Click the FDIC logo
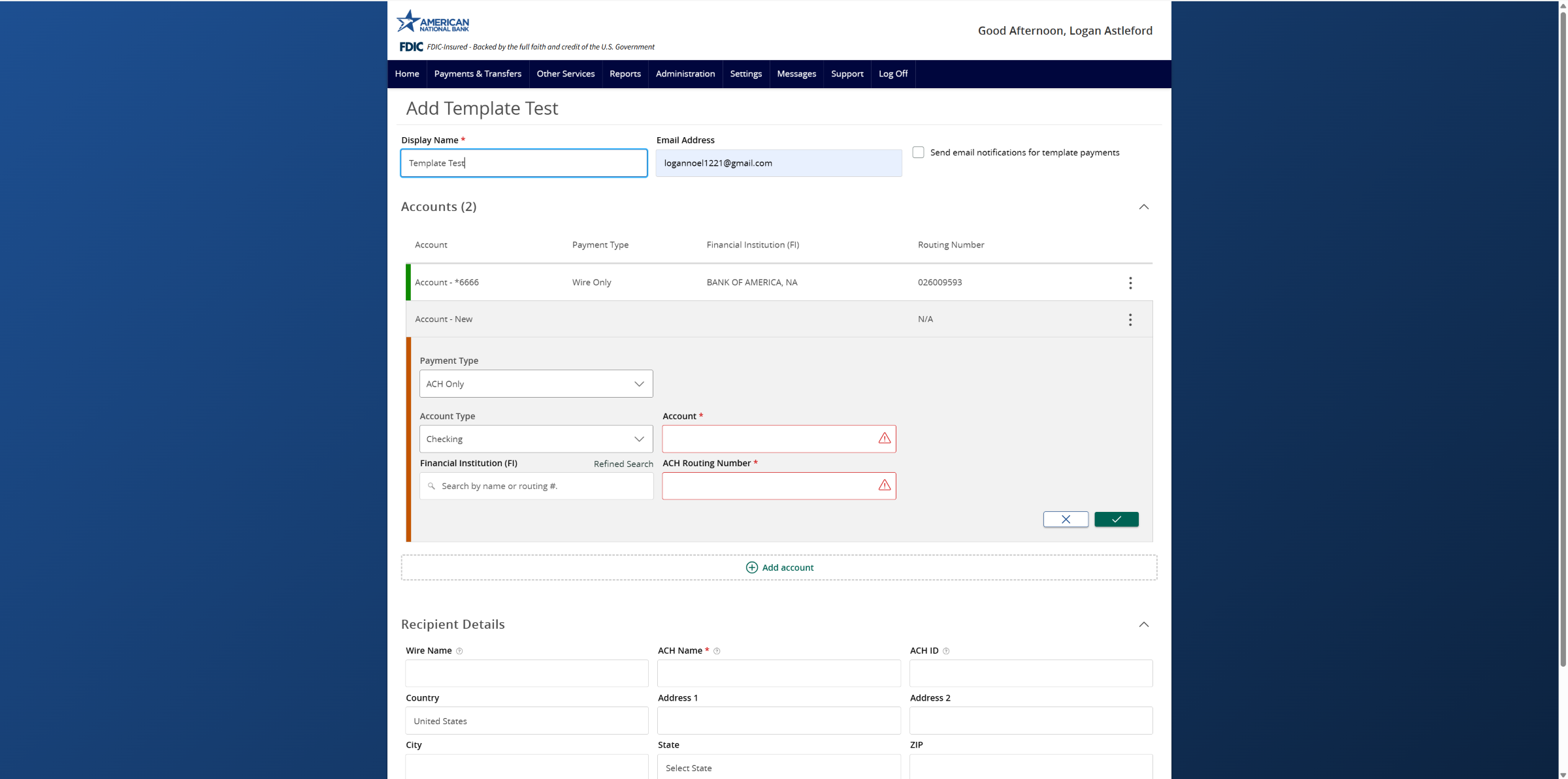Image resolution: width=1568 pixels, height=779 pixels. pyautogui.click(x=410, y=46)
